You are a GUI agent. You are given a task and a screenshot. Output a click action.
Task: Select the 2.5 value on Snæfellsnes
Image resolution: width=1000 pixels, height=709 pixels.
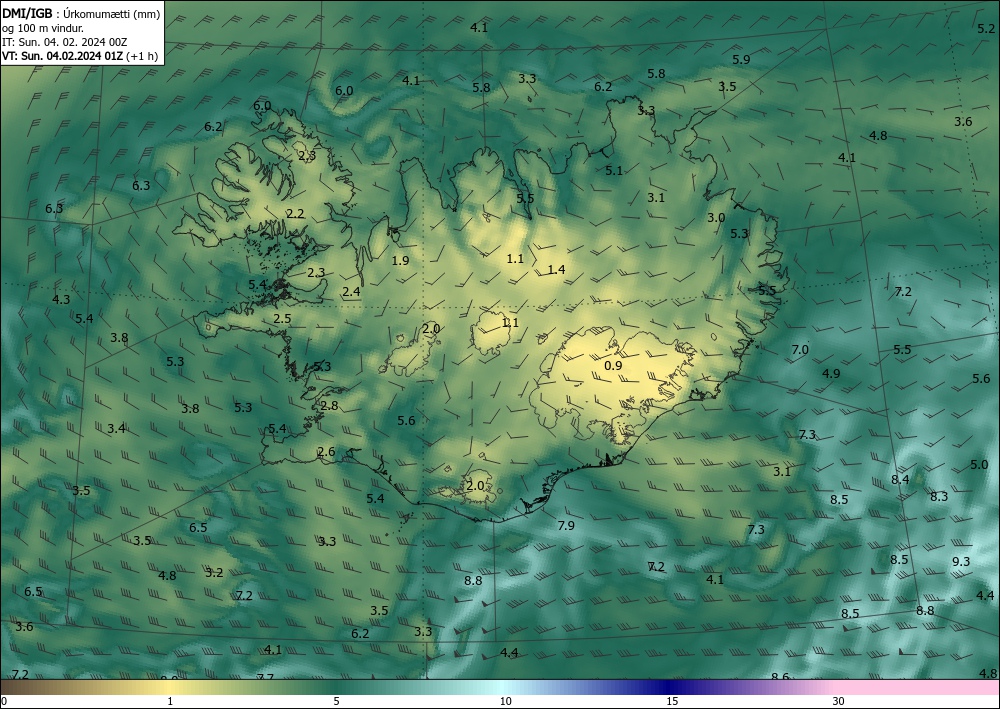coord(282,319)
